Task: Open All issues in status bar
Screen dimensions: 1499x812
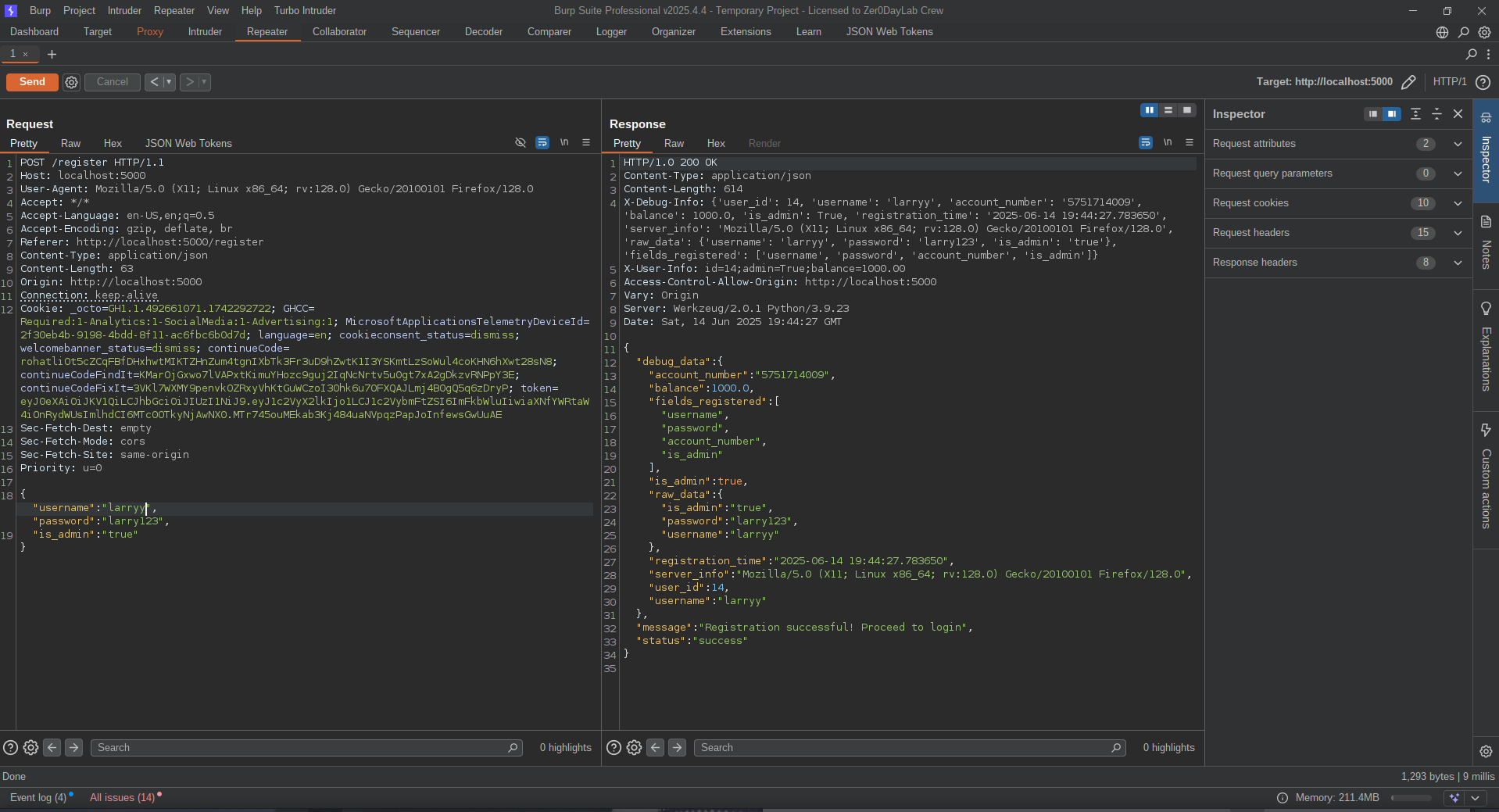Action: tap(123, 797)
